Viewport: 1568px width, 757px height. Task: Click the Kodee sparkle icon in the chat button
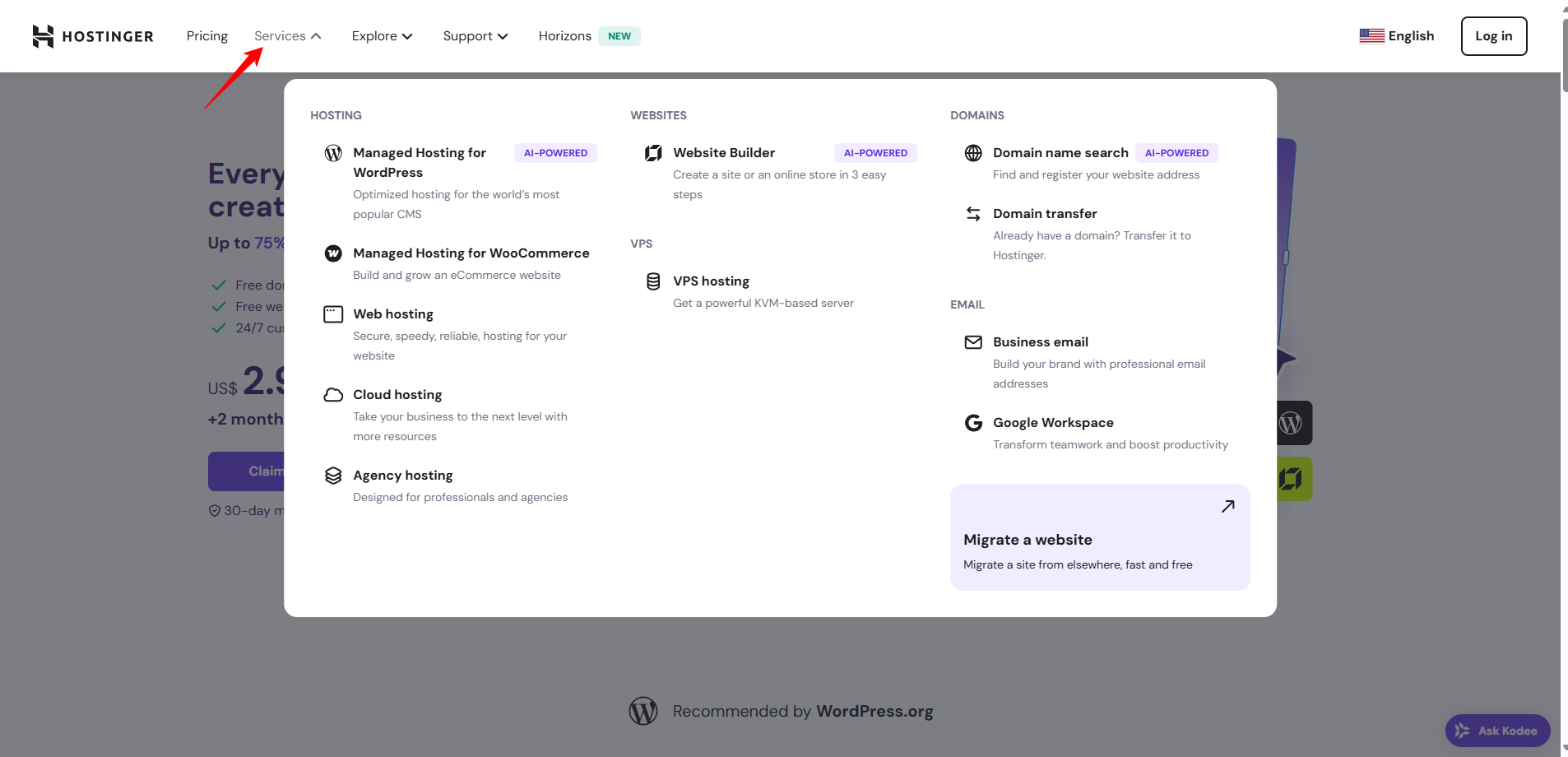pos(1462,731)
